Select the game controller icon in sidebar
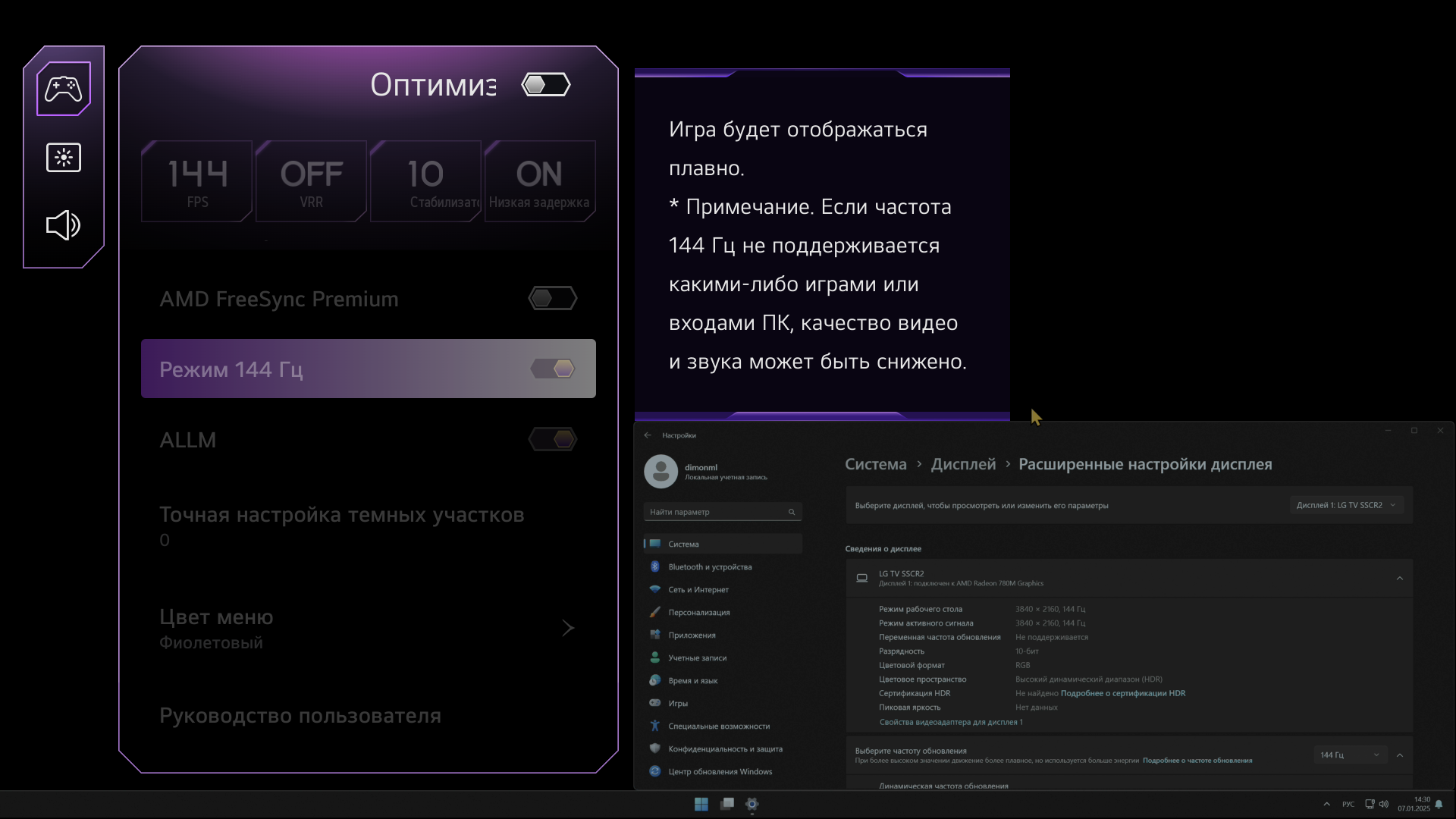The height and width of the screenshot is (819, 1456). tap(64, 89)
